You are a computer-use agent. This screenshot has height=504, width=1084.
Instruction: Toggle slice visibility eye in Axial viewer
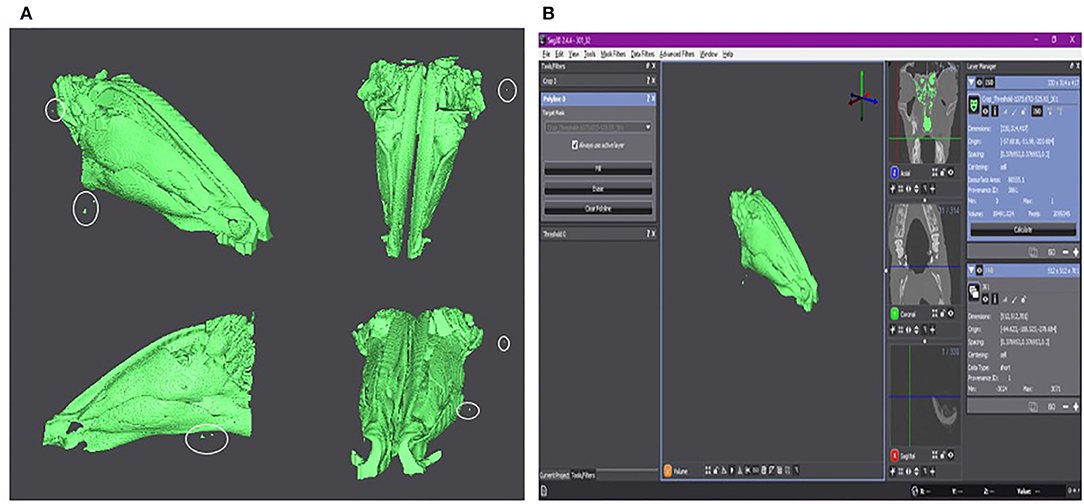[x=951, y=173]
